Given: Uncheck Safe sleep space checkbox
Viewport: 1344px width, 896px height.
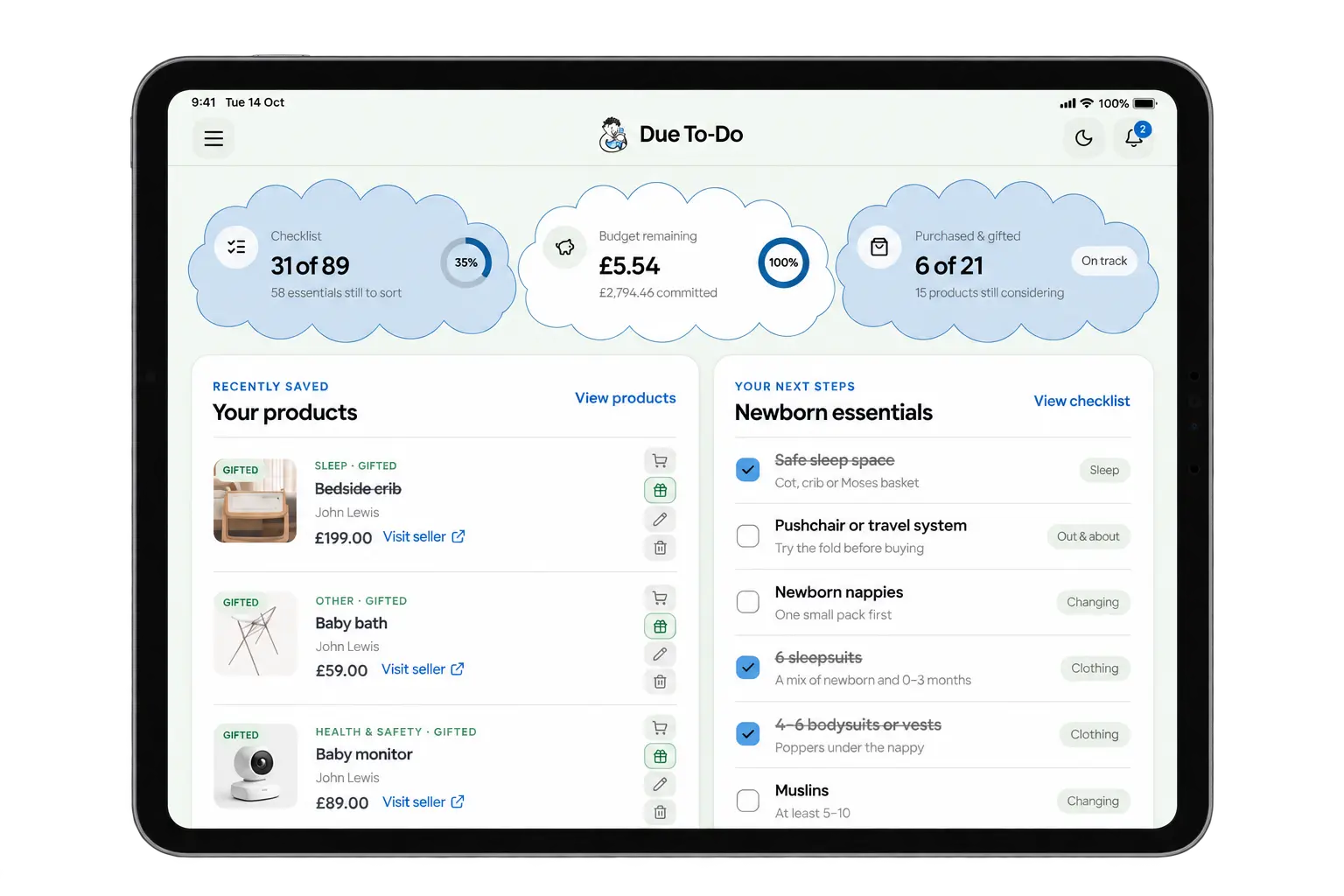Looking at the screenshot, I should [x=748, y=470].
